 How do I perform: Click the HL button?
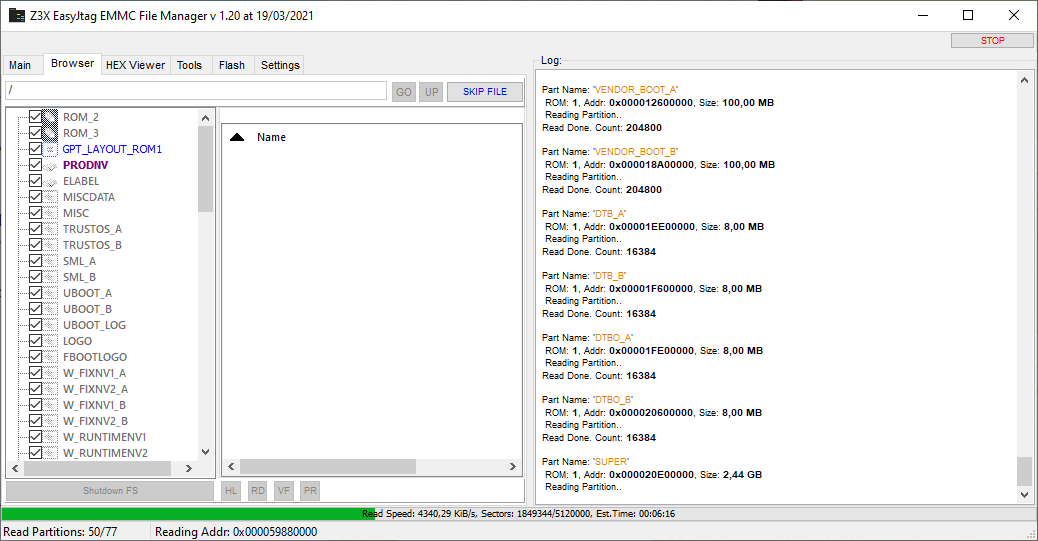click(230, 491)
